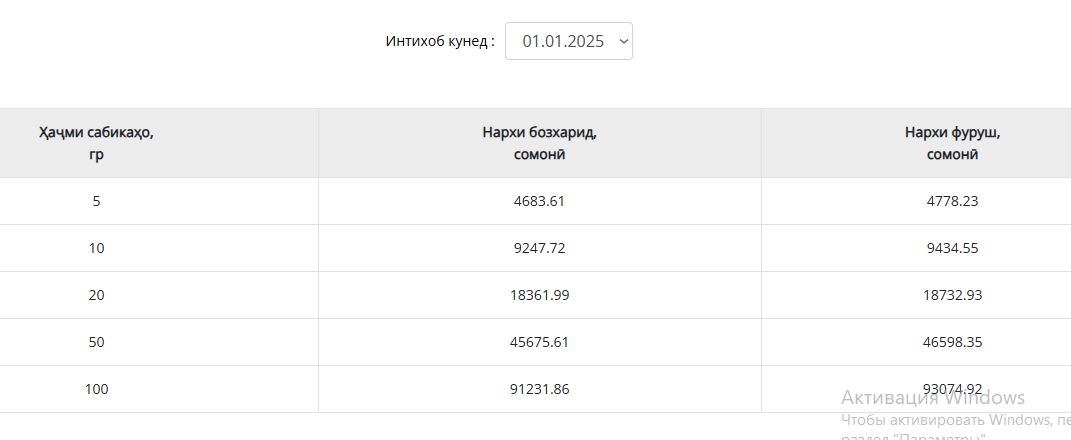Open the 01.01.2025 date dropdown

pyautogui.click(x=568, y=41)
